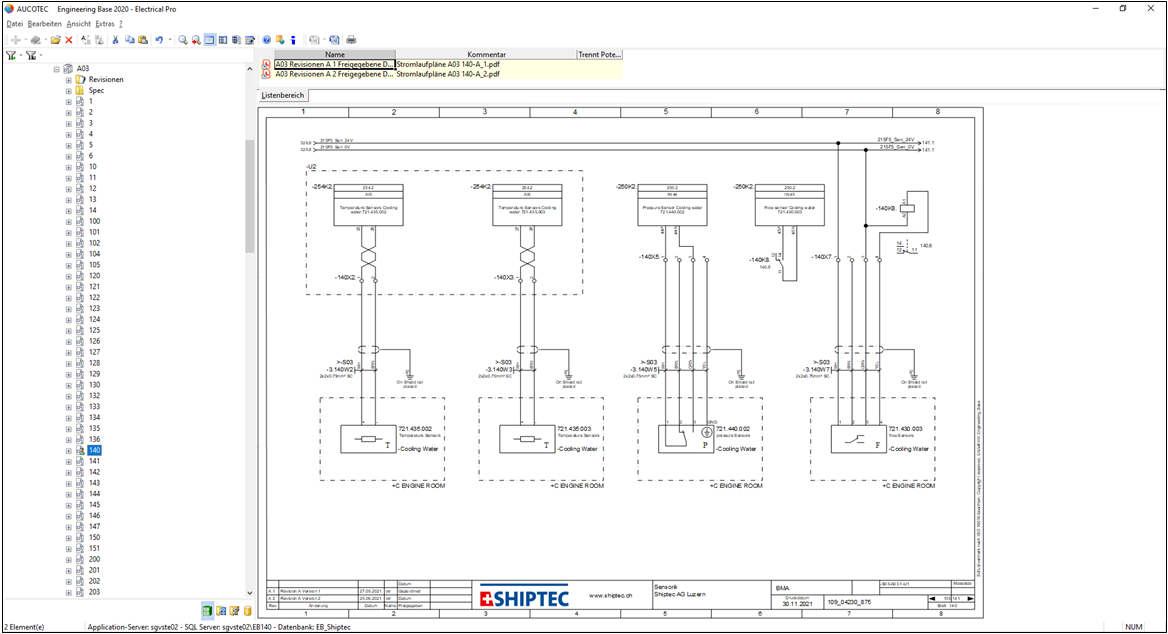This screenshot has height=634, width=1168.
Task: Click the tree panel scrollbar thumb
Action: [250, 195]
